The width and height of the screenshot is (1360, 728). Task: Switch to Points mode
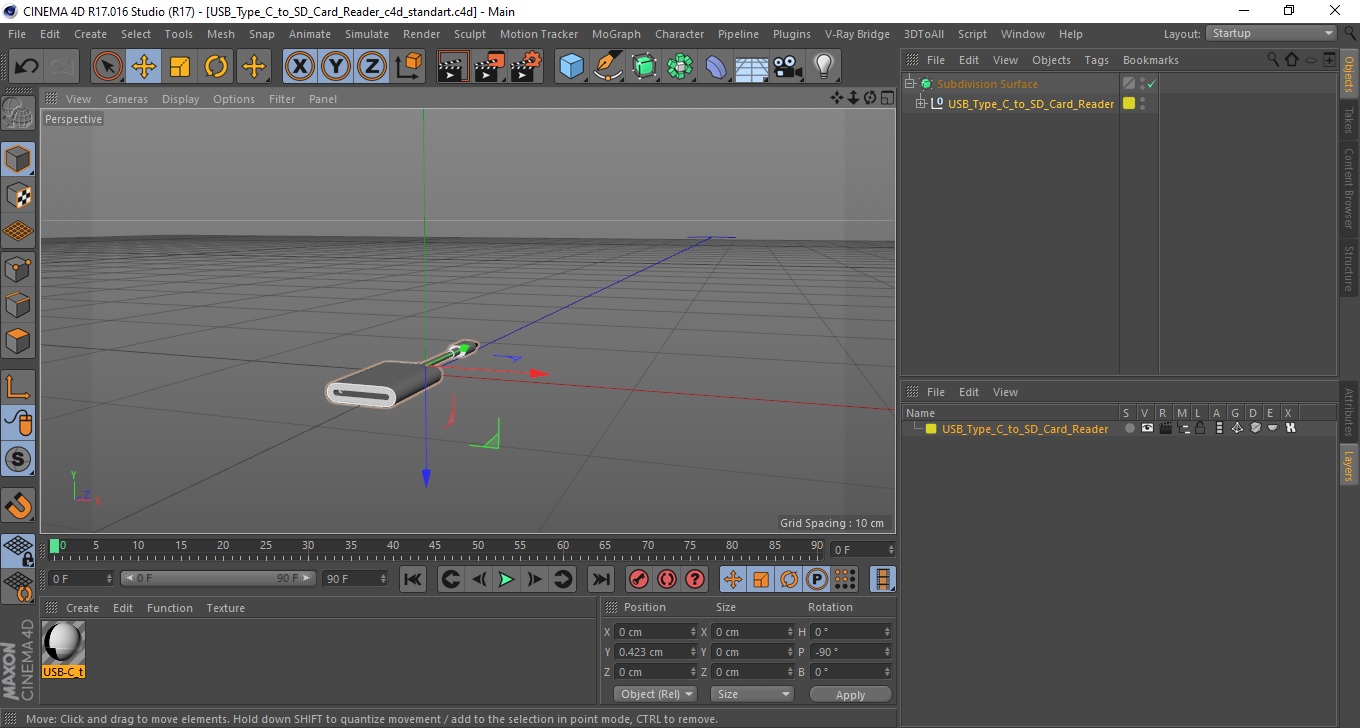[x=18, y=268]
